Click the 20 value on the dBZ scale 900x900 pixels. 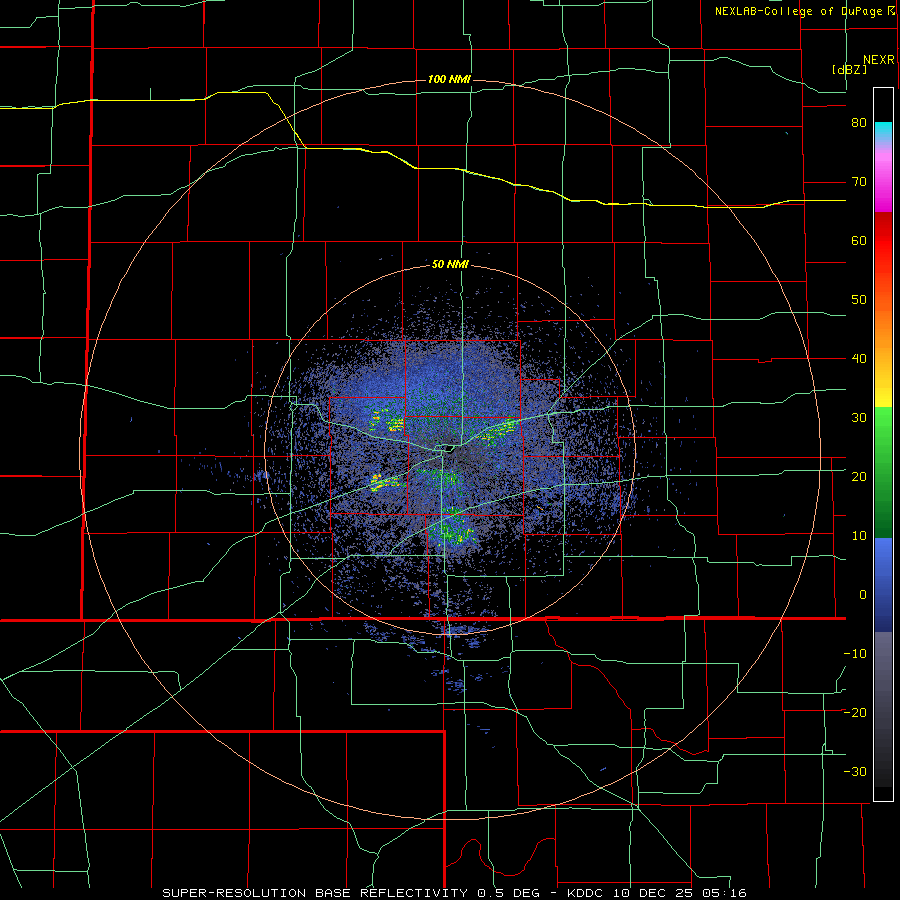coord(859,477)
